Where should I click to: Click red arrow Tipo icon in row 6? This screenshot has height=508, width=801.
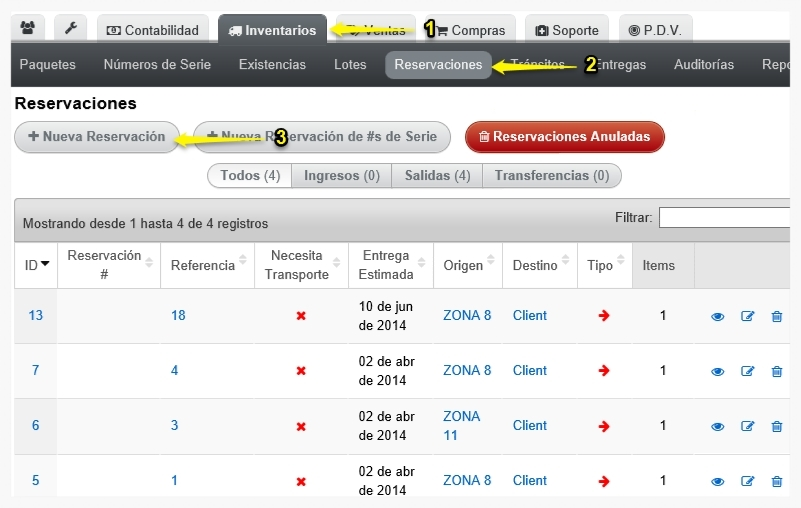(x=604, y=426)
